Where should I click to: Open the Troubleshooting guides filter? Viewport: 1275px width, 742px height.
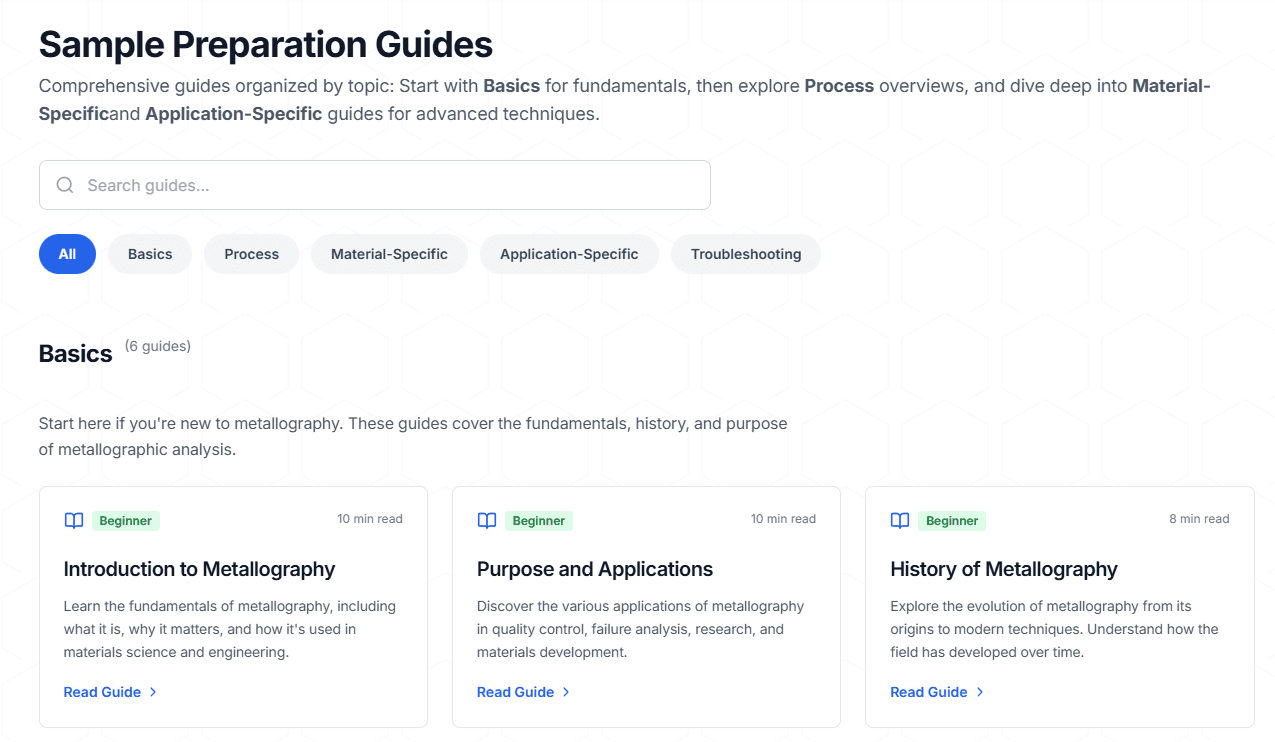click(745, 254)
